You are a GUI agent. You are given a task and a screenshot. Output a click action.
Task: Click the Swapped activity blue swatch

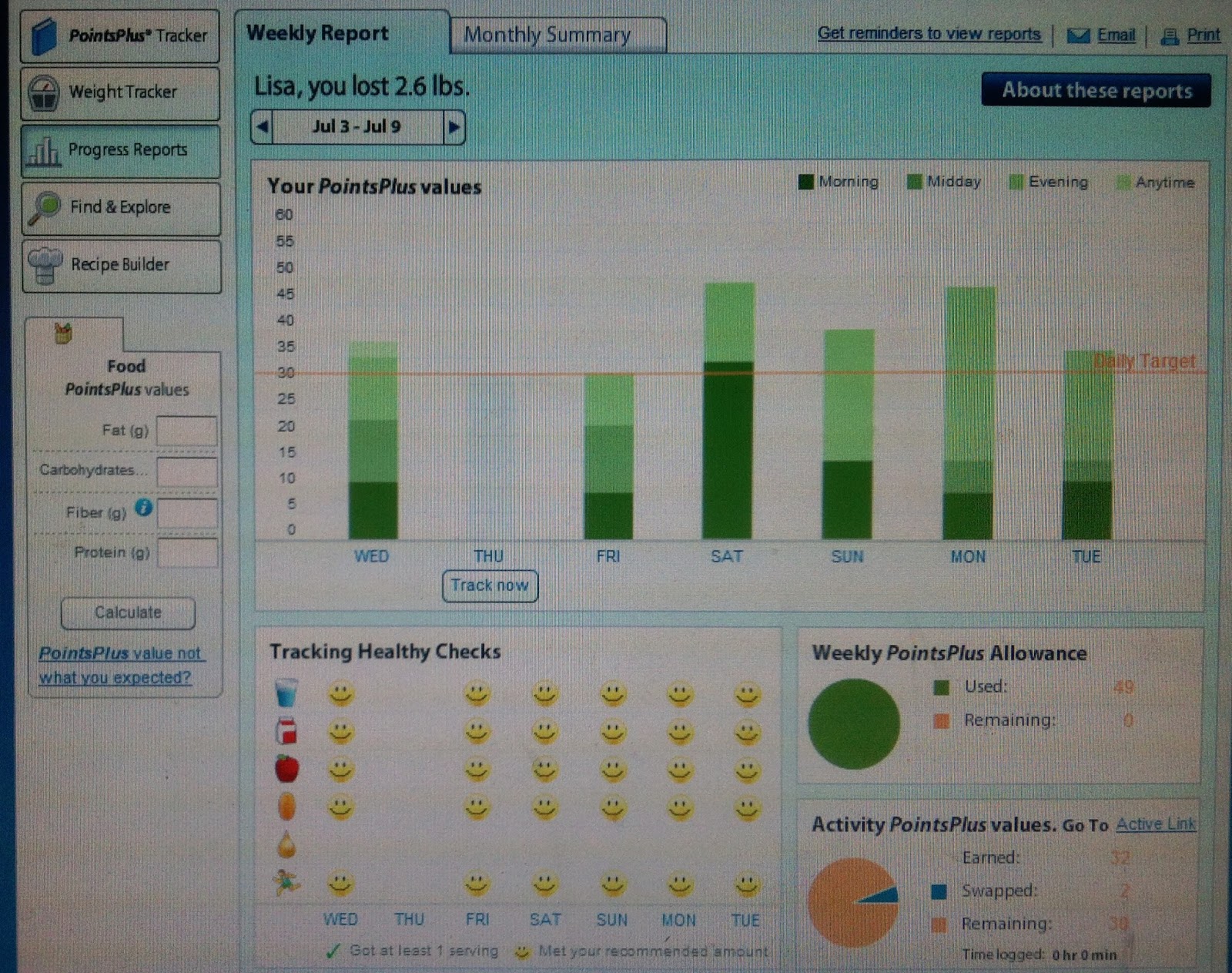[939, 892]
